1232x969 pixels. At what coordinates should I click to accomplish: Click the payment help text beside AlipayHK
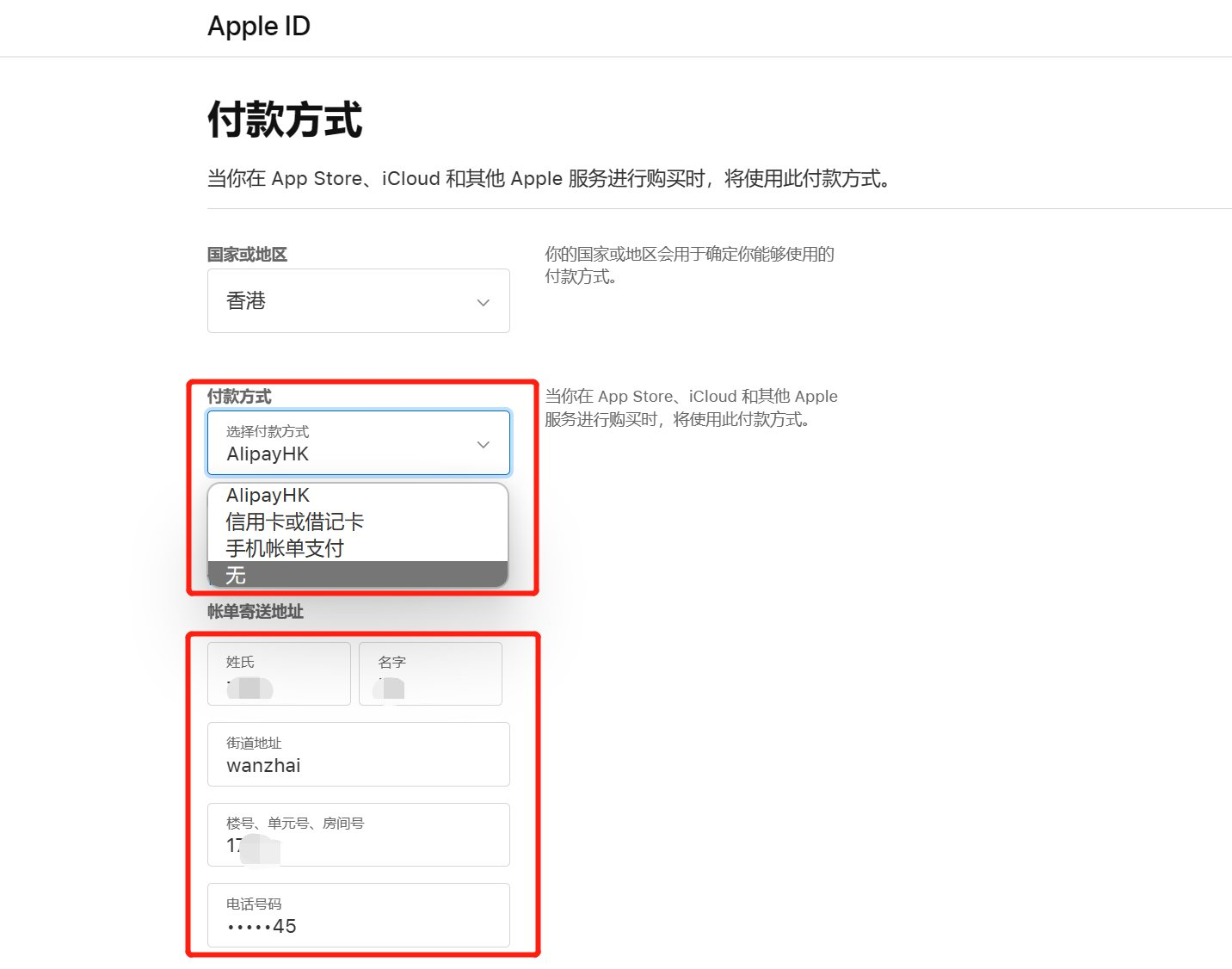coord(690,408)
